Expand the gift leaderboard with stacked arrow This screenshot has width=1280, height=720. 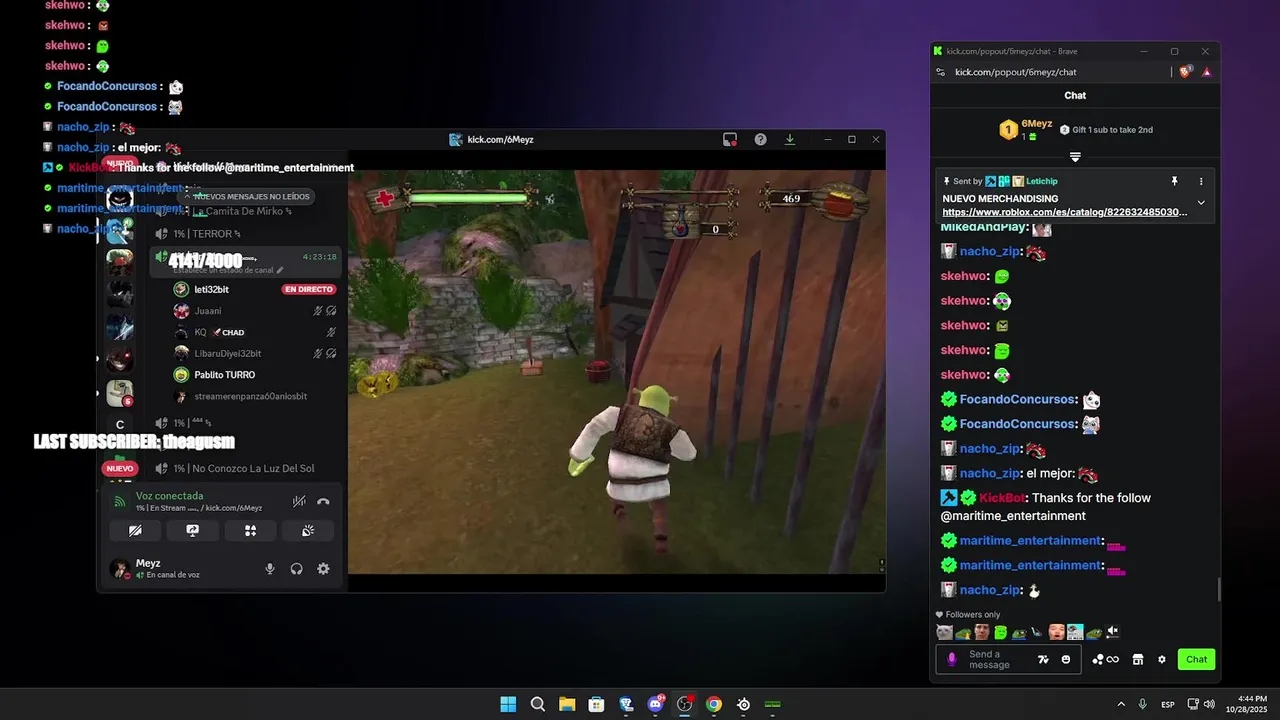[x=1075, y=157]
